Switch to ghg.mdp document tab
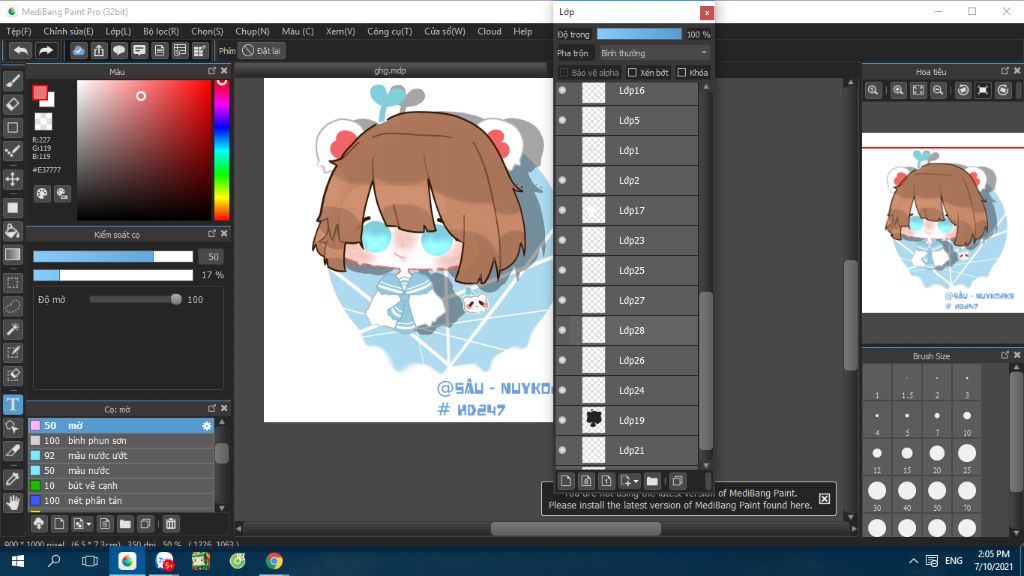The width and height of the screenshot is (1024, 576). coord(390,71)
